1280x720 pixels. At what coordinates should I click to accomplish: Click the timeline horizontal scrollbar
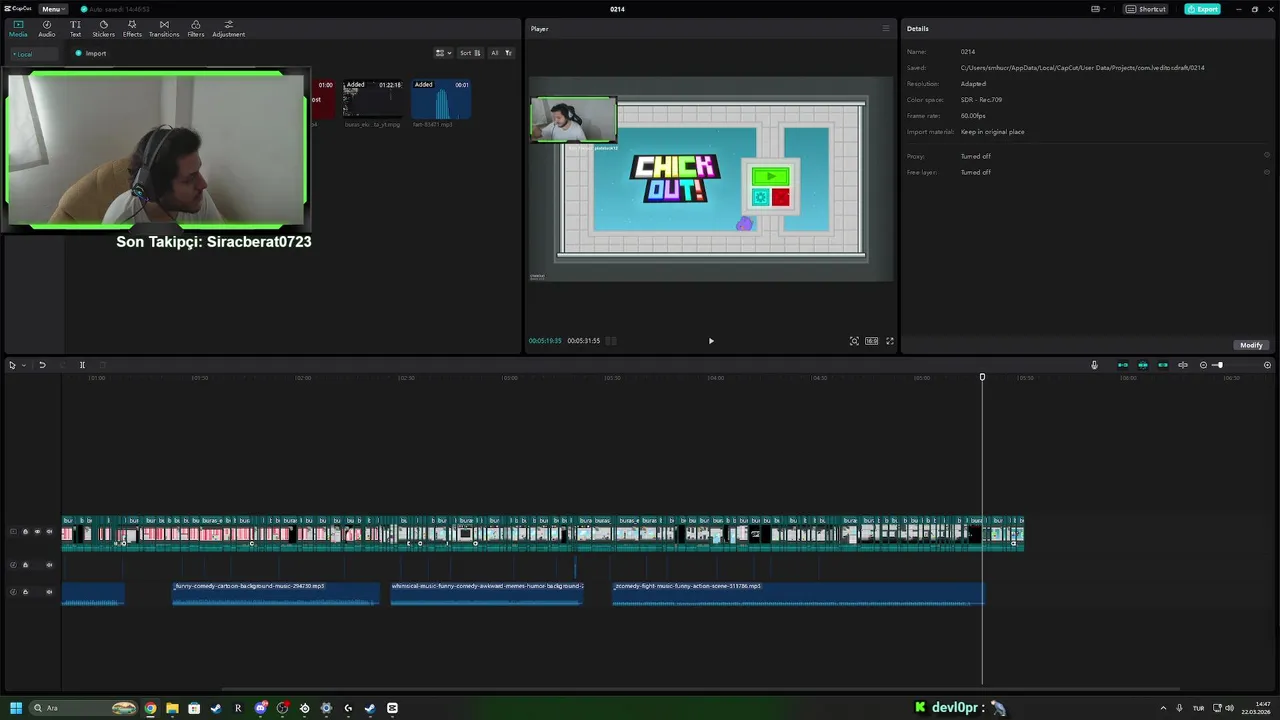700,689
